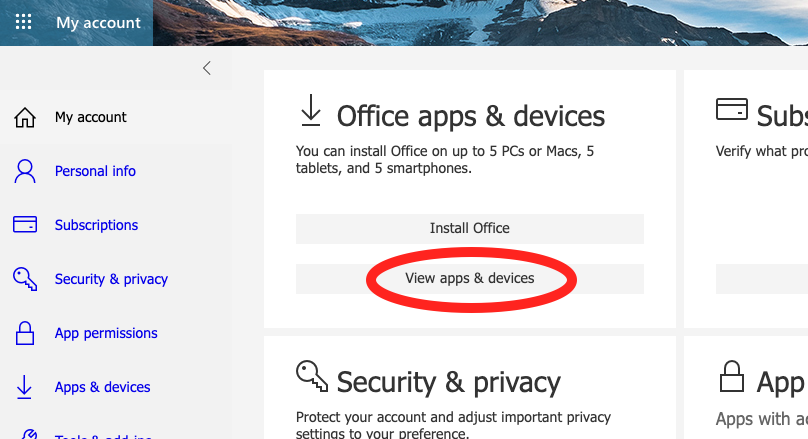Click the Personal info person icon

click(25, 171)
